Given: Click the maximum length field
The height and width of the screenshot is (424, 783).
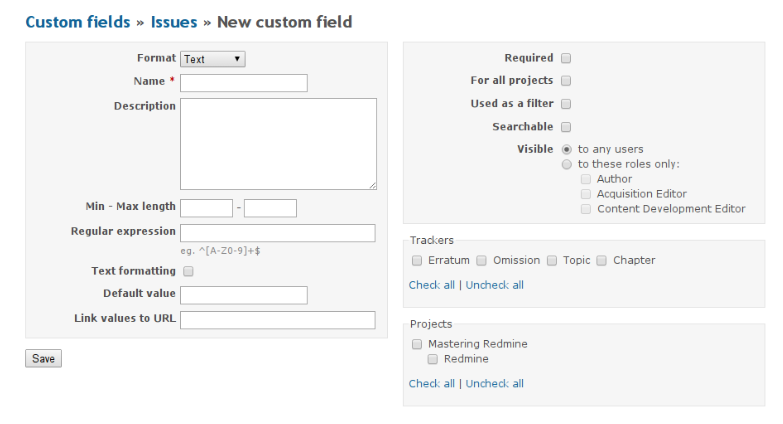Looking at the screenshot, I should point(270,208).
